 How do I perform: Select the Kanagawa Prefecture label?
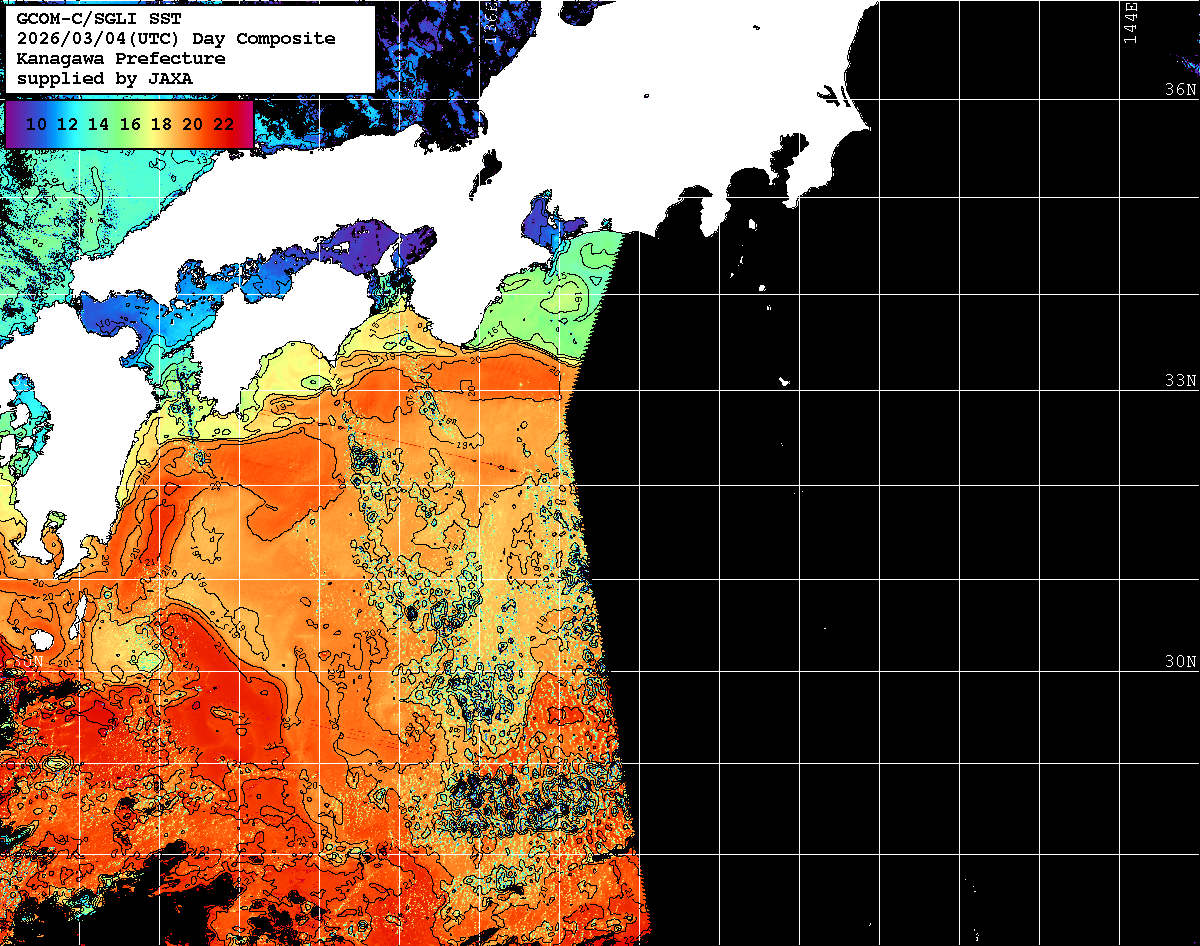(120, 58)
